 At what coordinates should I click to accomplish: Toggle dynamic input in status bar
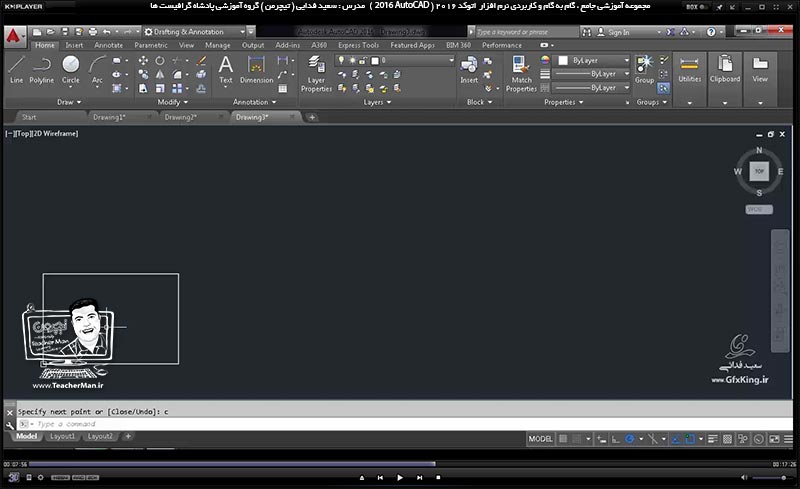(x=602, y=439)
